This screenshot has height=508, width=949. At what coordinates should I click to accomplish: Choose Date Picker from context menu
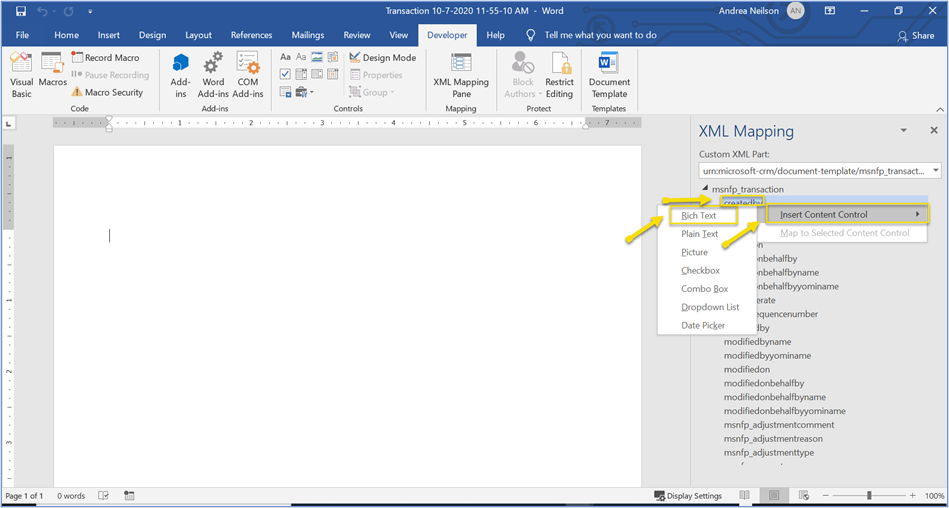click(x=703, y=325)
